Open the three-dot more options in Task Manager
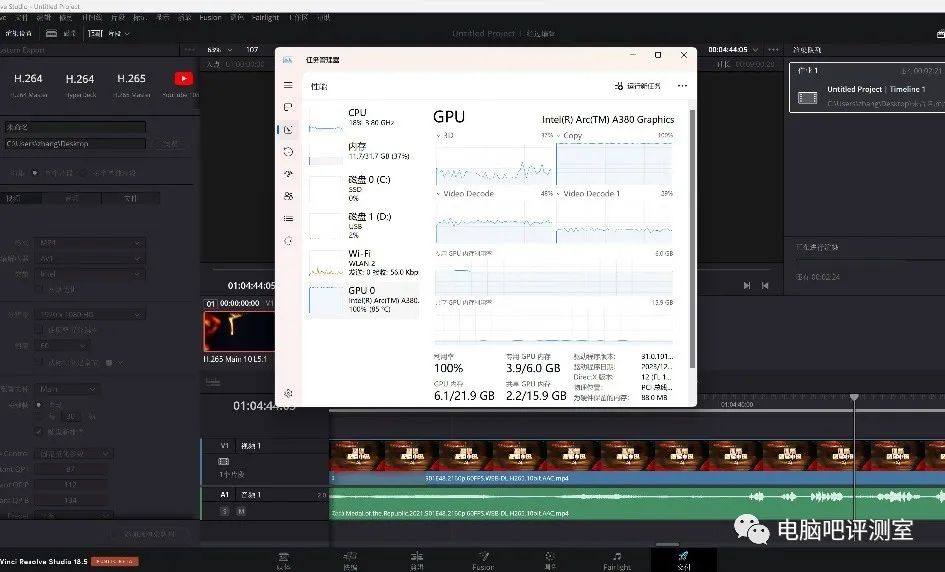The height and width of the screenshot is (572, 945). click(682, 86)
